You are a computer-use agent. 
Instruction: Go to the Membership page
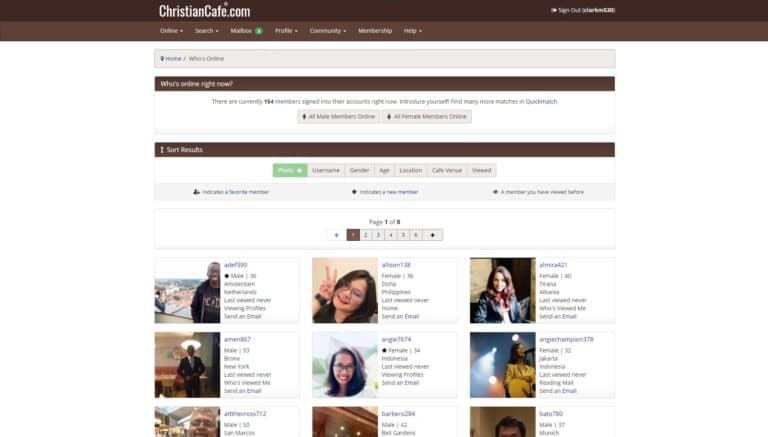pyautogui.click(x=375, y=30)
